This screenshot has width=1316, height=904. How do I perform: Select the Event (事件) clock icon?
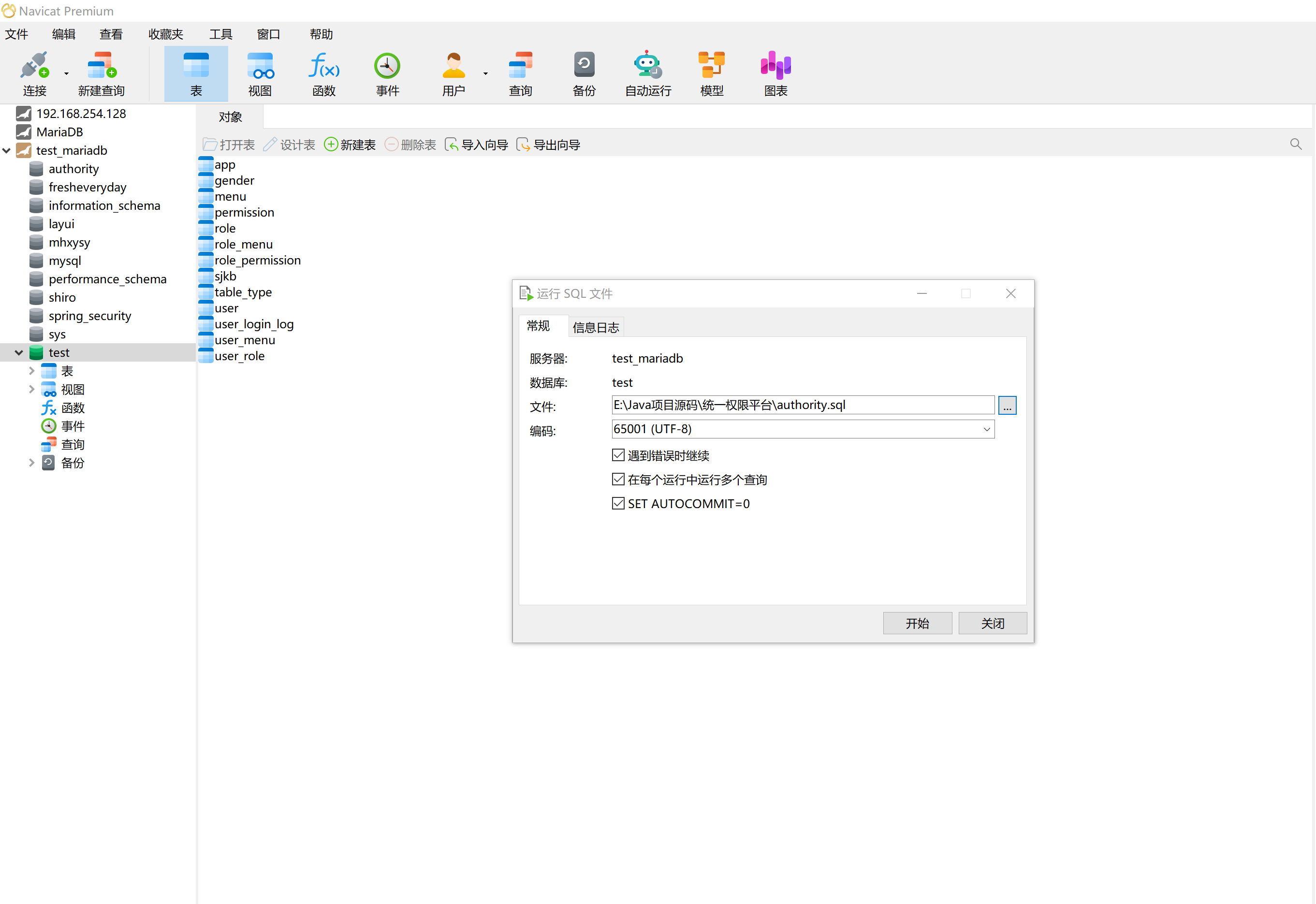(387, 73)
